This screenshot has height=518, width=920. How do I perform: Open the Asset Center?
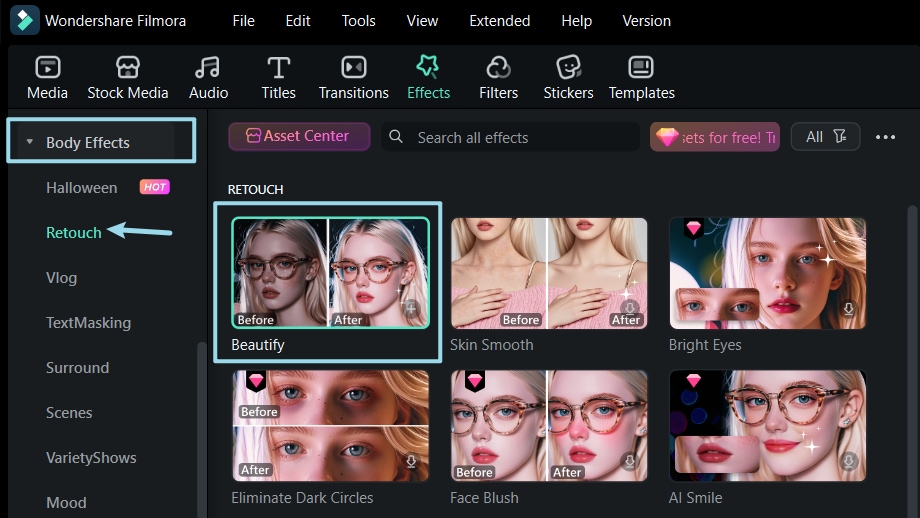pos(299,136)
